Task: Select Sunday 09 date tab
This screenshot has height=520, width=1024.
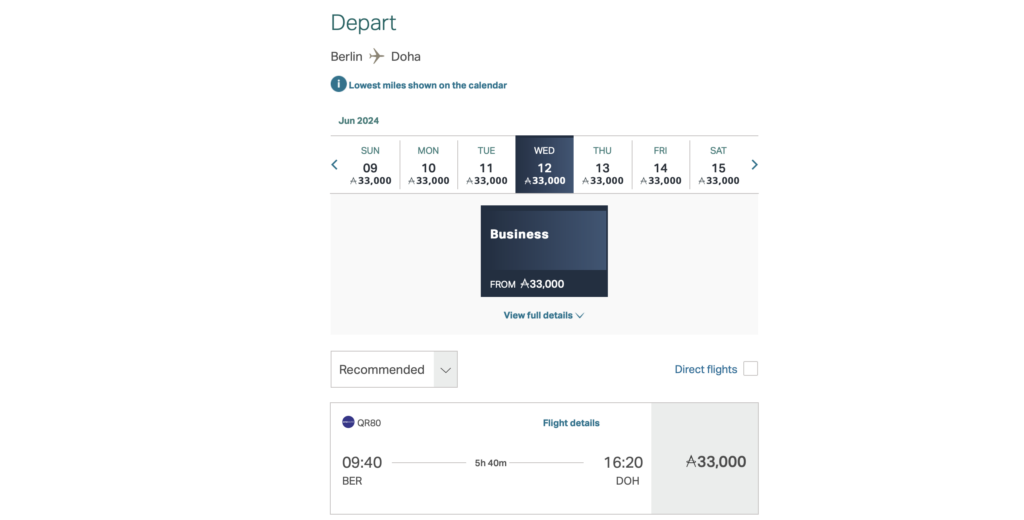Action: tap(370, 165)
